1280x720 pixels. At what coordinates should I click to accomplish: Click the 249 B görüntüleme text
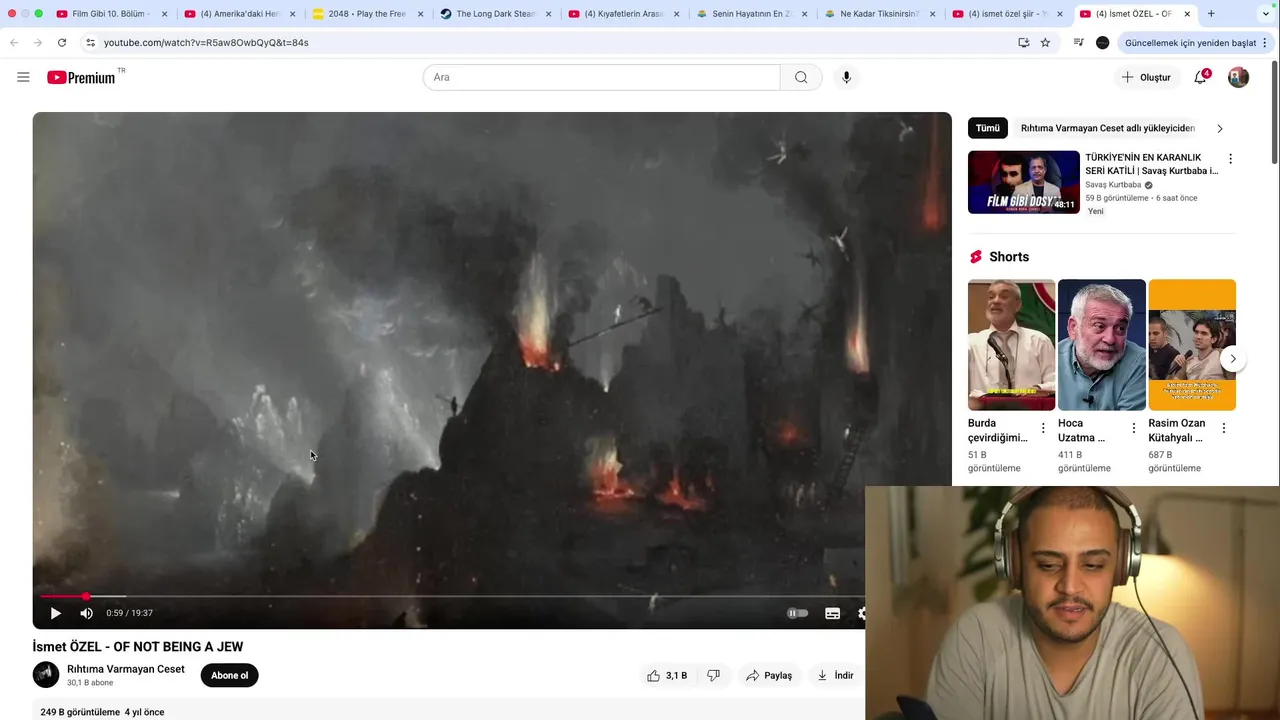[x=80, y=712]
